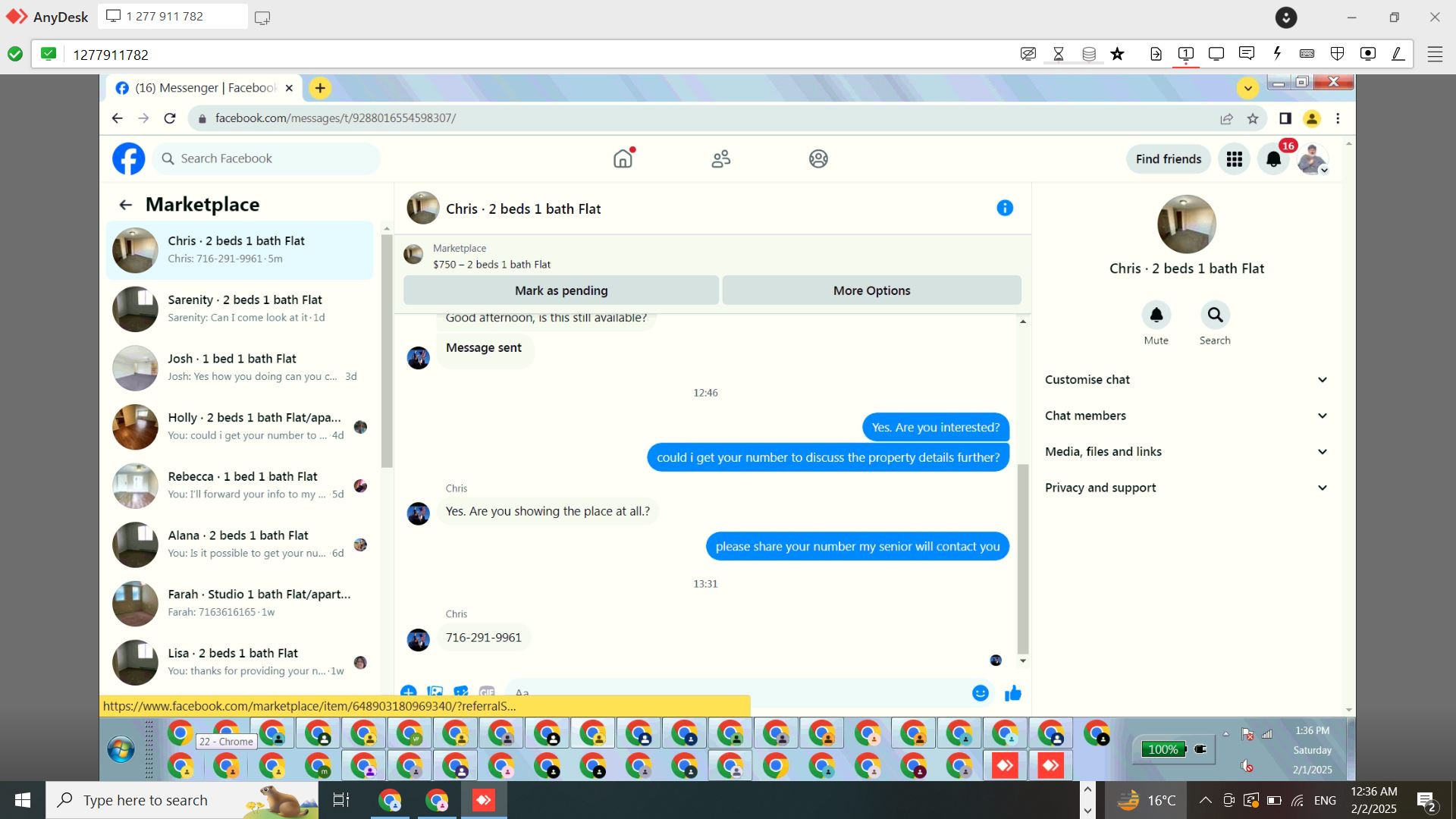Screen dimensions: 1456x819
Task: Click the More Options button
Action: click(x=871, y=290)
